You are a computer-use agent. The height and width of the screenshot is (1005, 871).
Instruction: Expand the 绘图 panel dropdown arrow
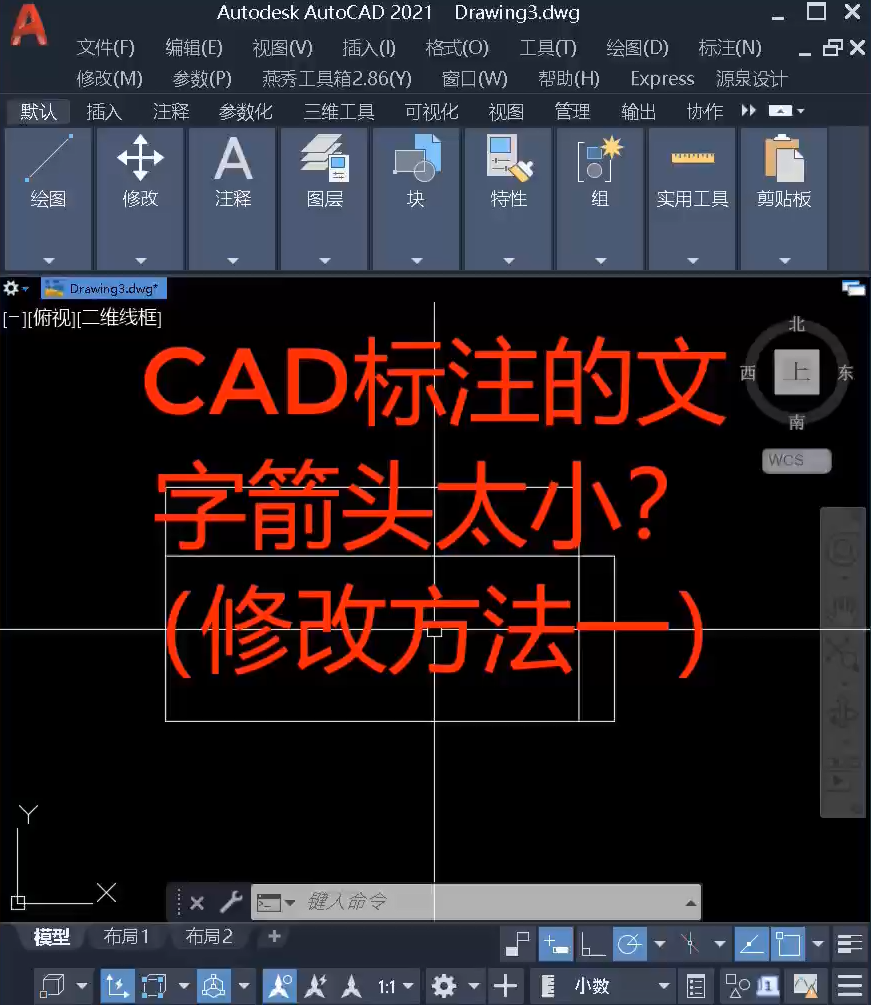point(49,261)
